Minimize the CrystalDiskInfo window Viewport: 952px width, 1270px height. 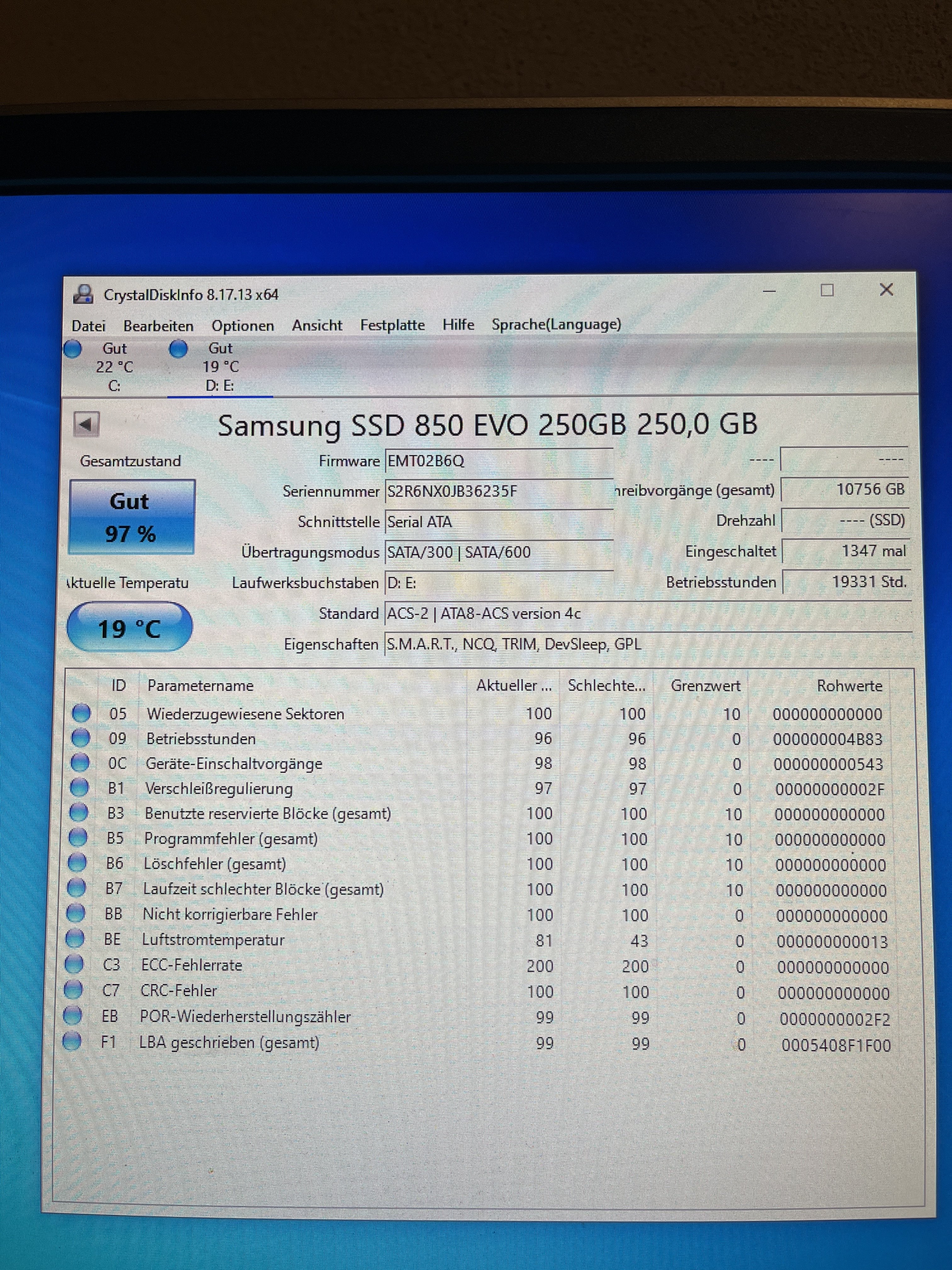click(769, 290)
